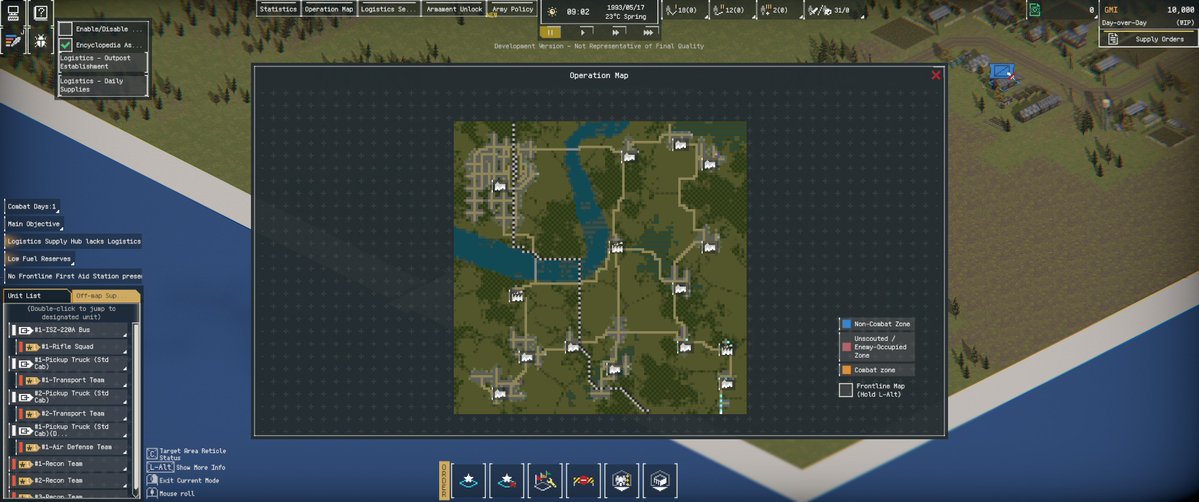The width and height of the screenshot is (1199, 502).
Task: Select #1-ISZ-220A Bus in unit list
Action: [x=69, y=330]
